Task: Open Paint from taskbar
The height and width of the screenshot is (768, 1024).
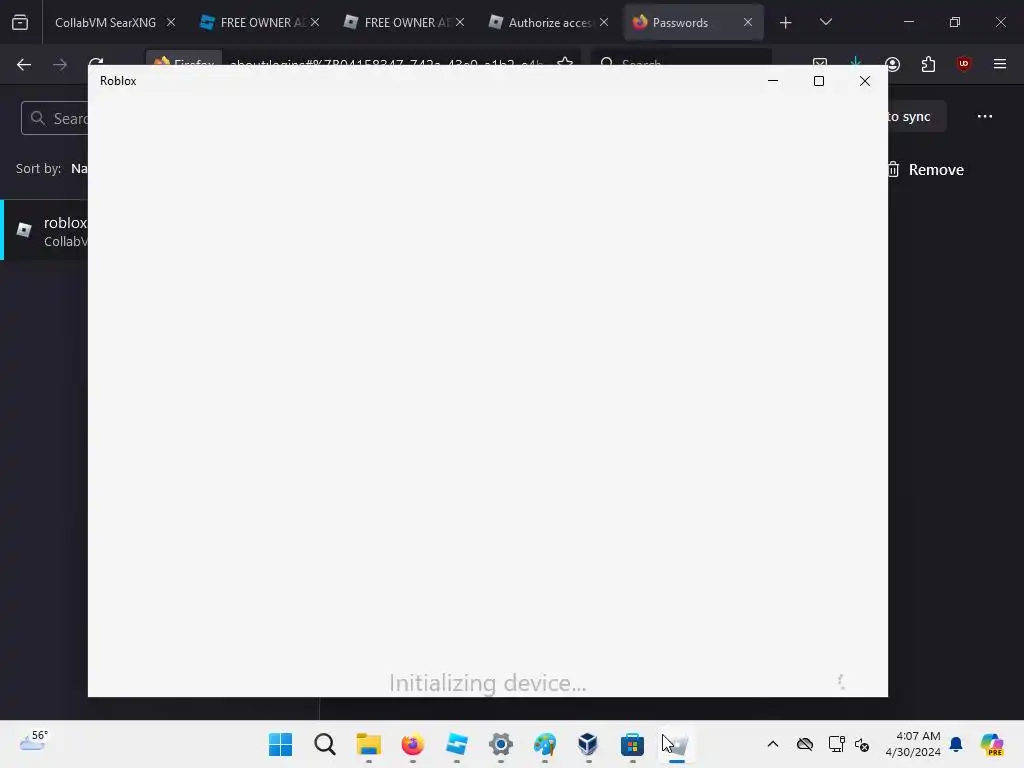Action: (x=545, y=744)
